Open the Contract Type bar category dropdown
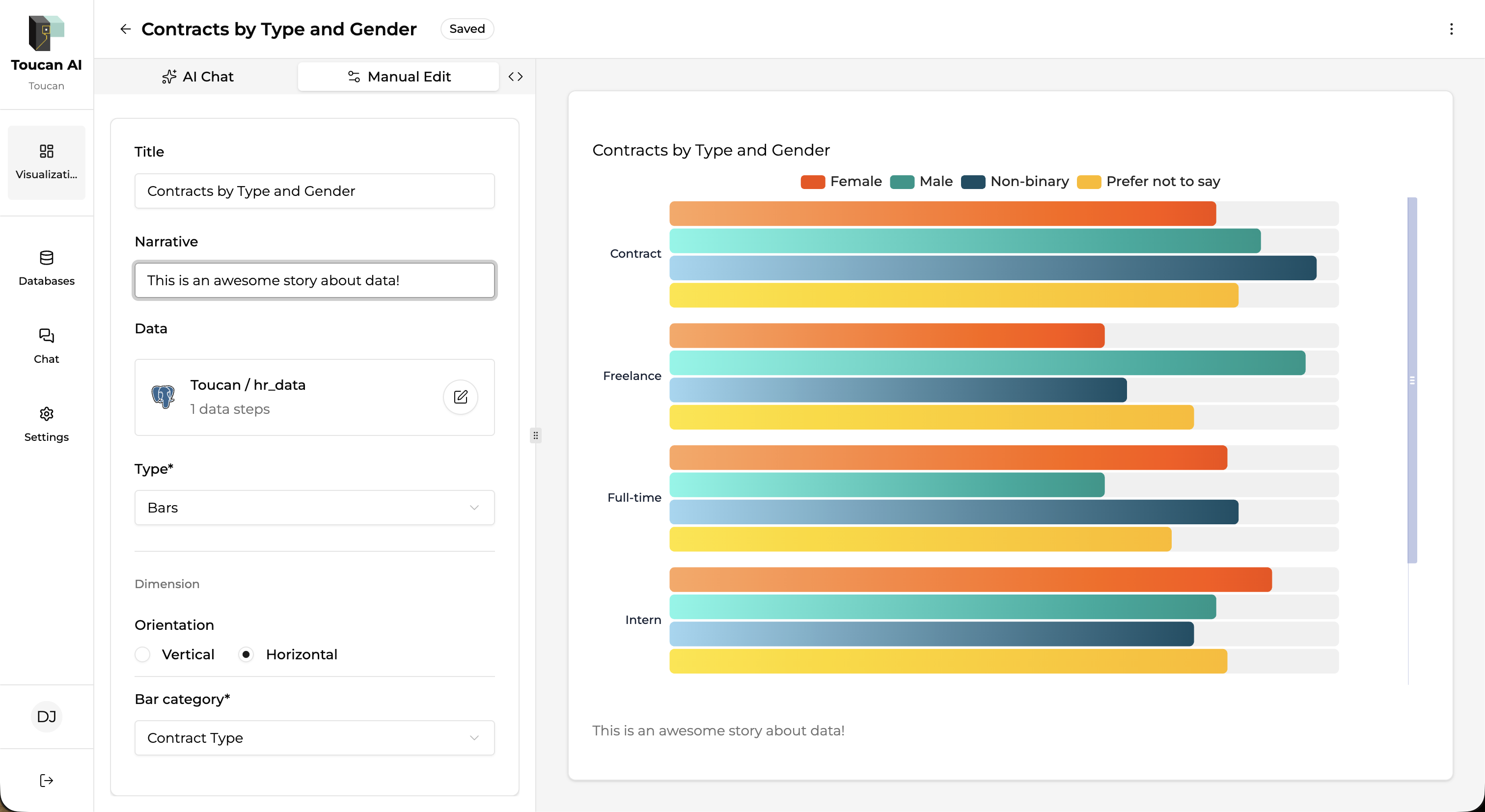The image size is (1485, 812). [x=314, y=738]
